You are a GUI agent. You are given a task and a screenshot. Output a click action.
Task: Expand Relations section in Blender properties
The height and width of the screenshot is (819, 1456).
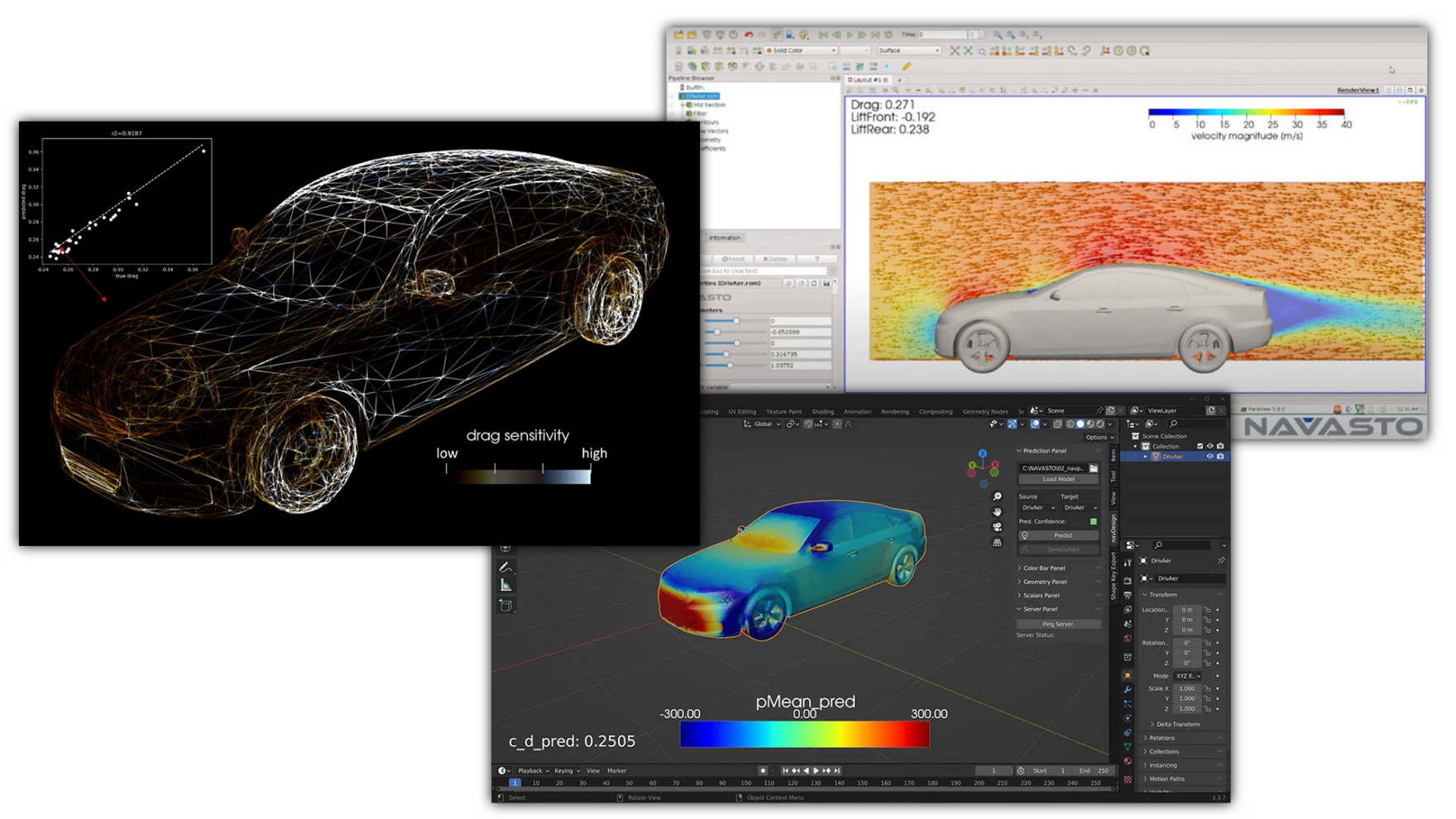(1161, 738)
